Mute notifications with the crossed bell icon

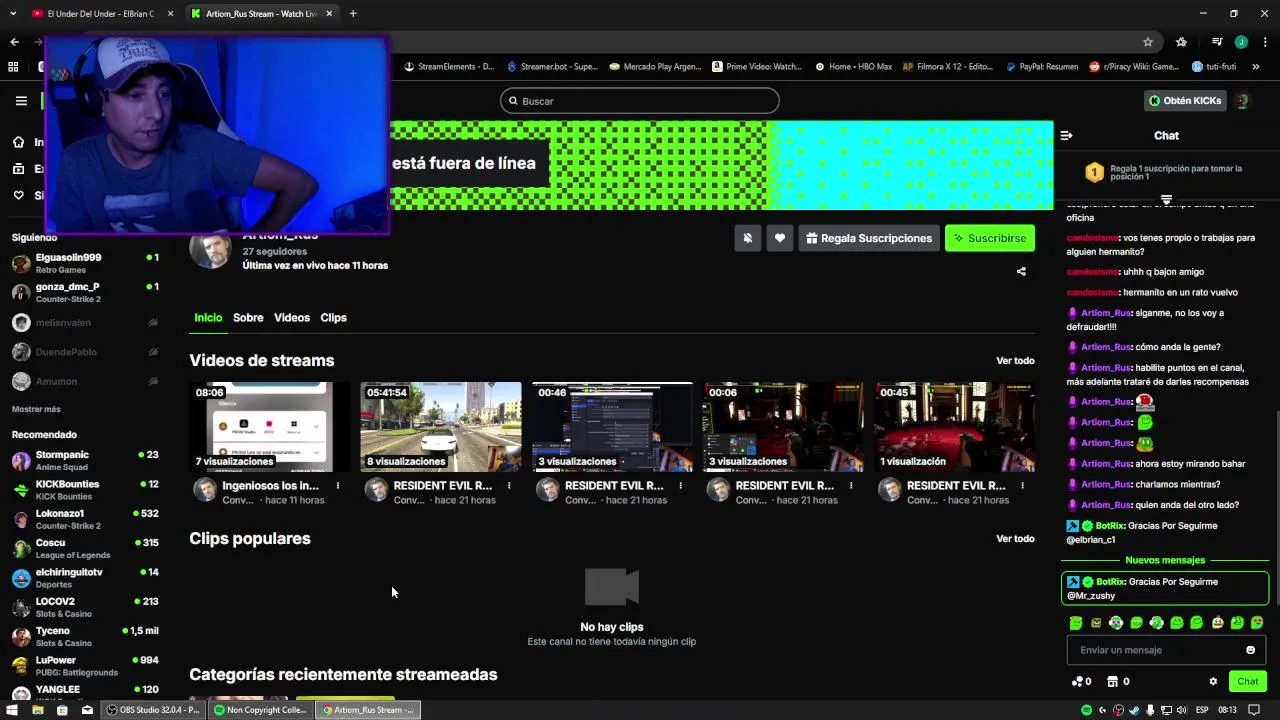(x=747, y=238)
